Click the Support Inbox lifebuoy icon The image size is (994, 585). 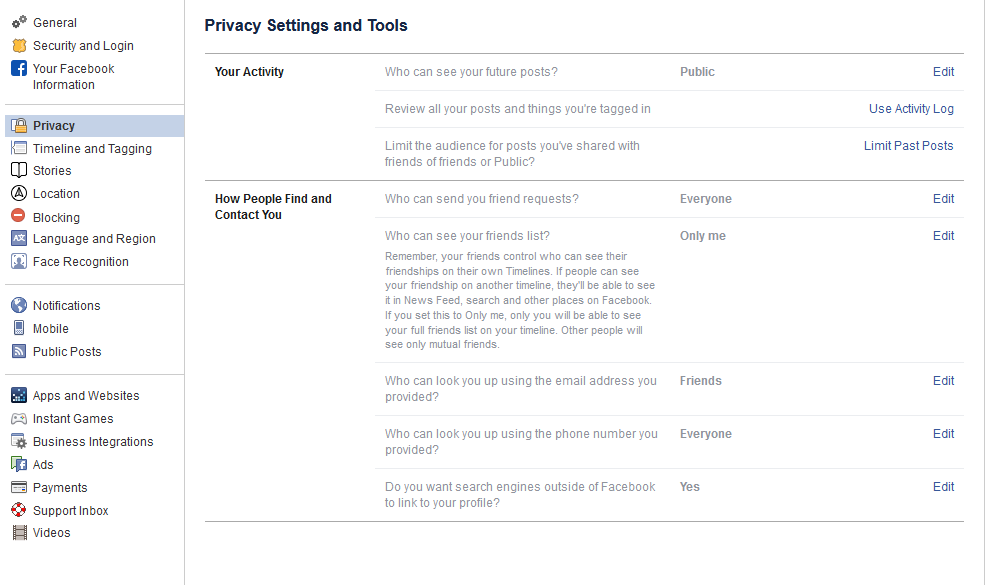point(19,511)
